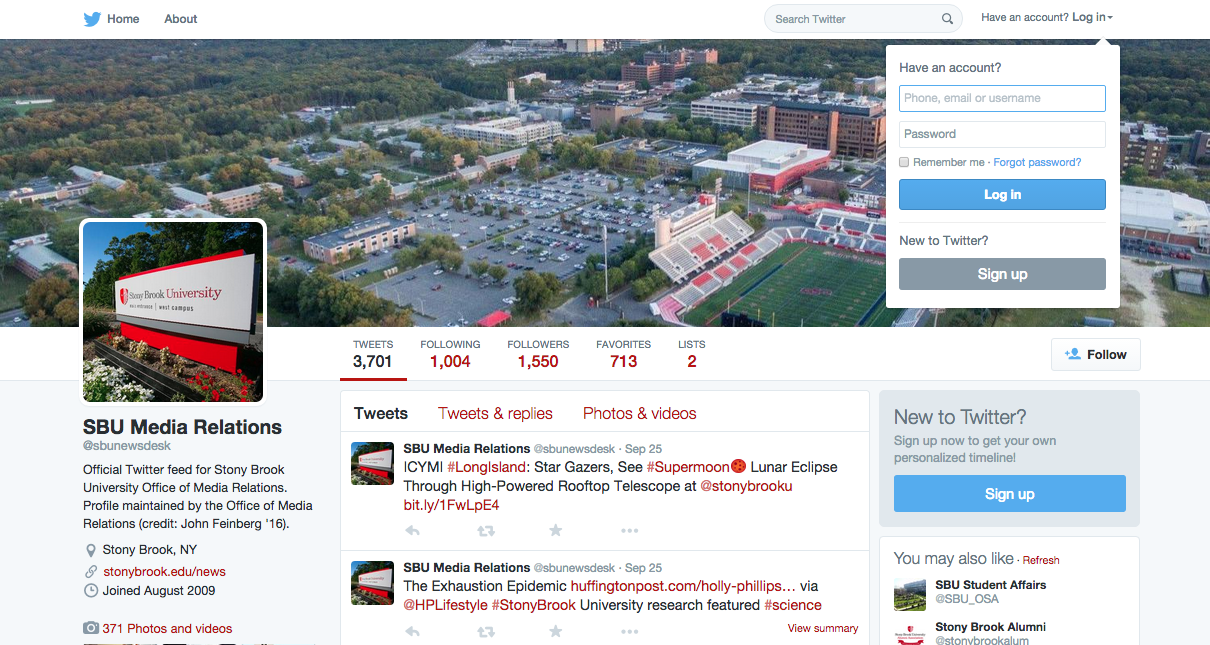Open SBU Student Affairs suggested profile name

pyautogui.click(x=991, y=585)
